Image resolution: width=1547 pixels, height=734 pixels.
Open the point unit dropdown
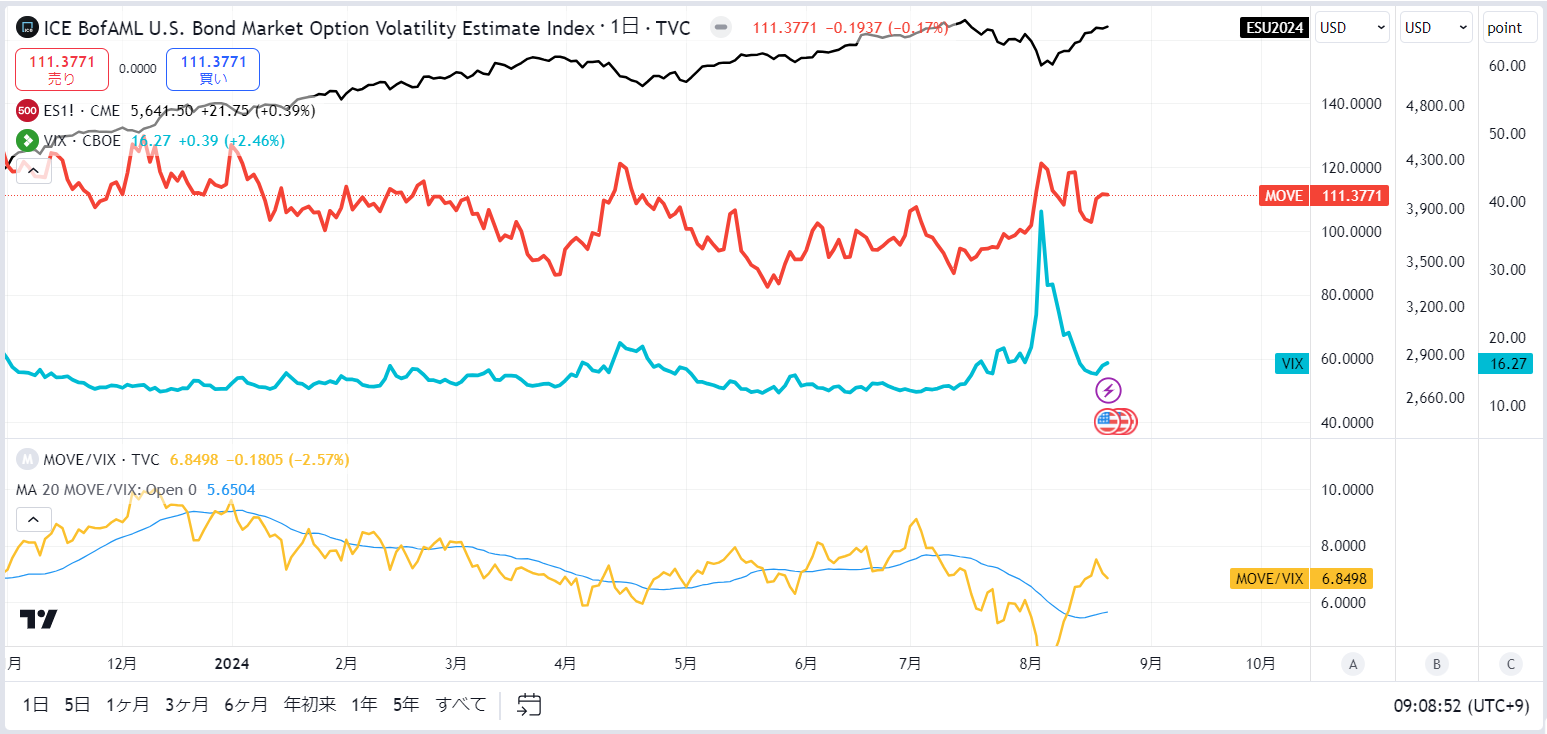[x=1510, y=28]
